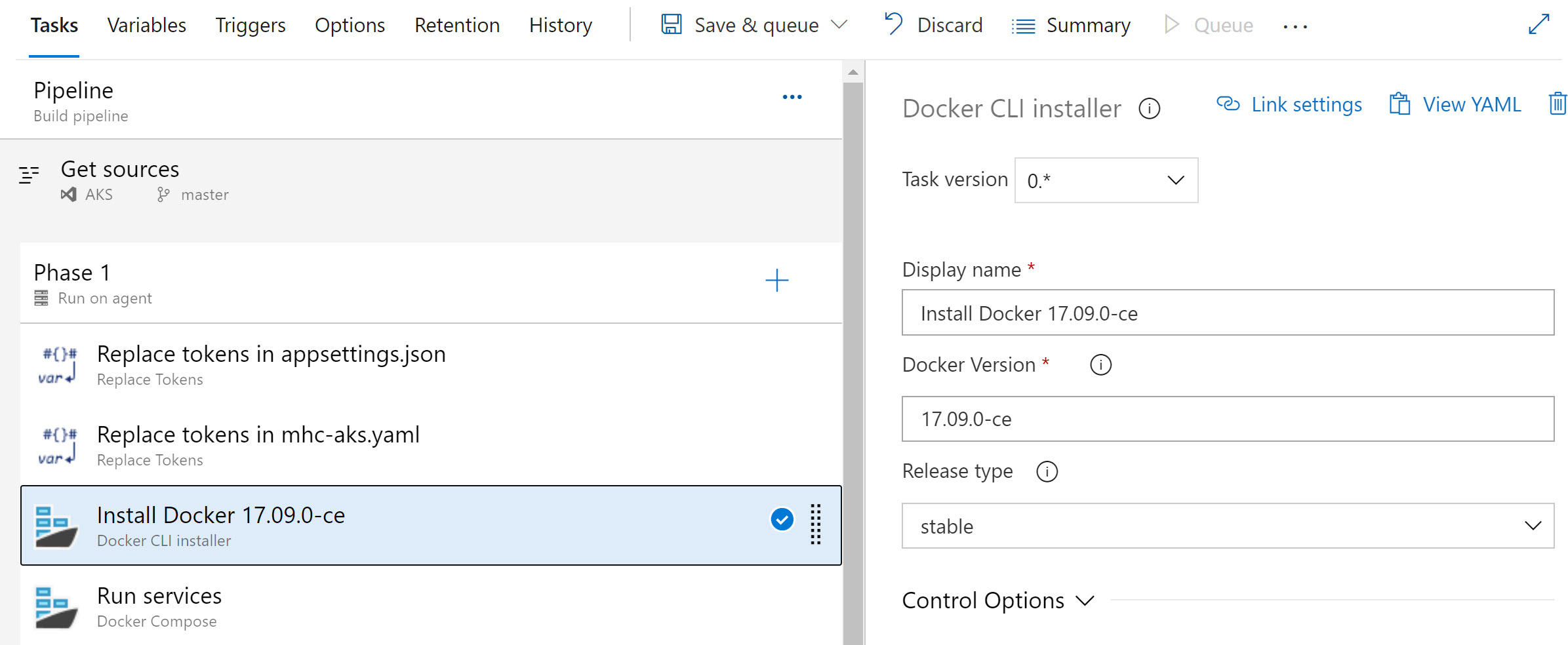Viewport: 1568px width, 645px height.
Task: Disable Install Docker task via blue checkmark
Action: tap(781, 519)
